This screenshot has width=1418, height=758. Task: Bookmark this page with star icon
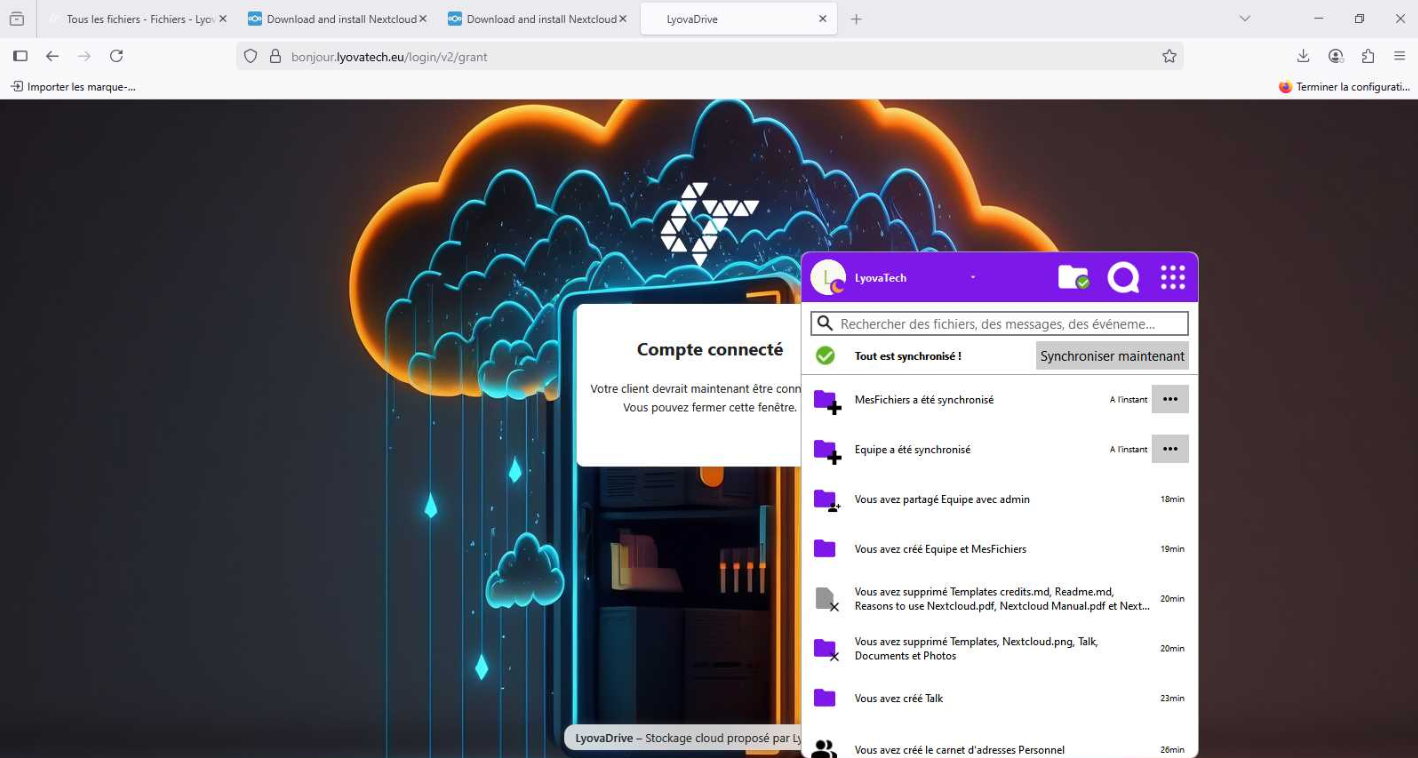1169,56
